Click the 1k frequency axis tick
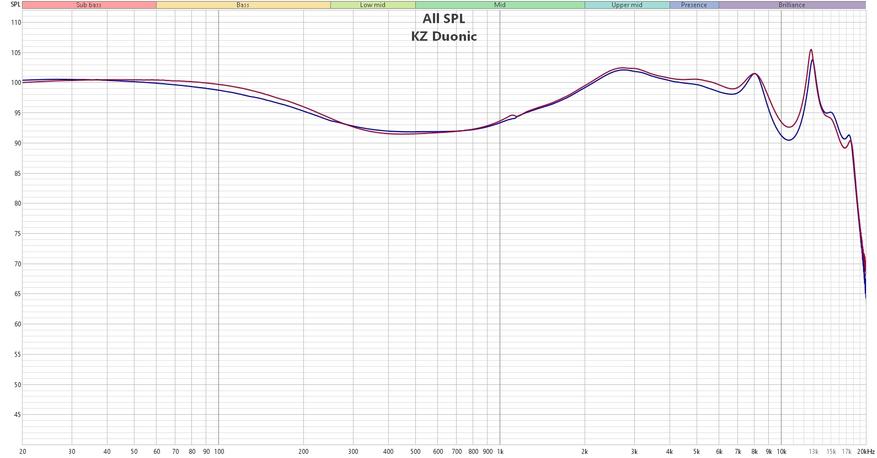Image resolution: width=877 pixels, height=458 pixels. pos(500,451)
